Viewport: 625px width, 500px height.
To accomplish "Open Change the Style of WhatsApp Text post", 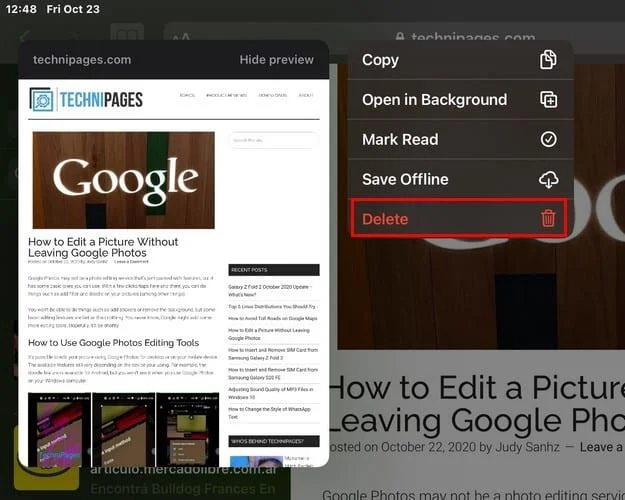I will (269, 413).
